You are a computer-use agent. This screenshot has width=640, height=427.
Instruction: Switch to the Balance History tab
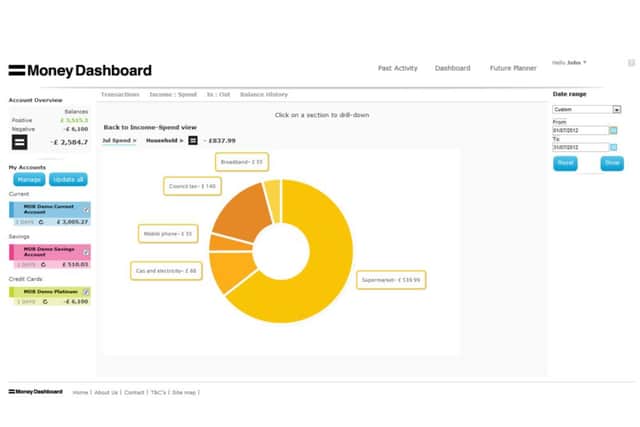click(264, 94)
